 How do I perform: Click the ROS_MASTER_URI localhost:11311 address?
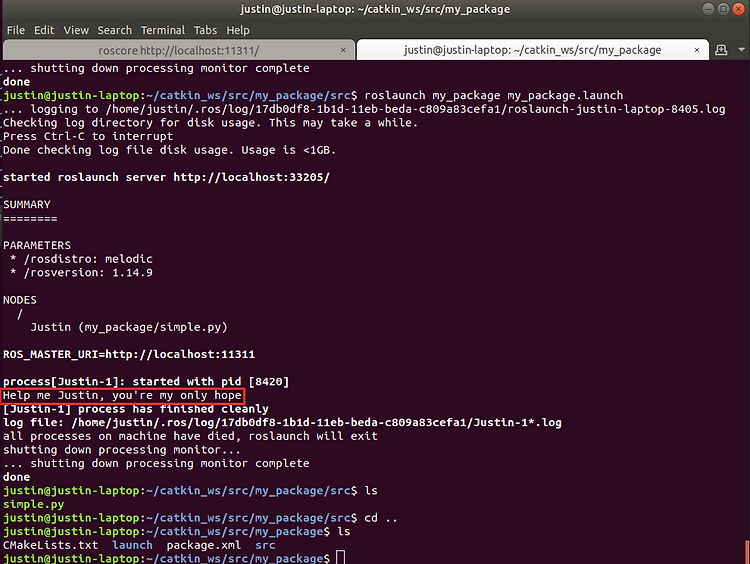180,354
